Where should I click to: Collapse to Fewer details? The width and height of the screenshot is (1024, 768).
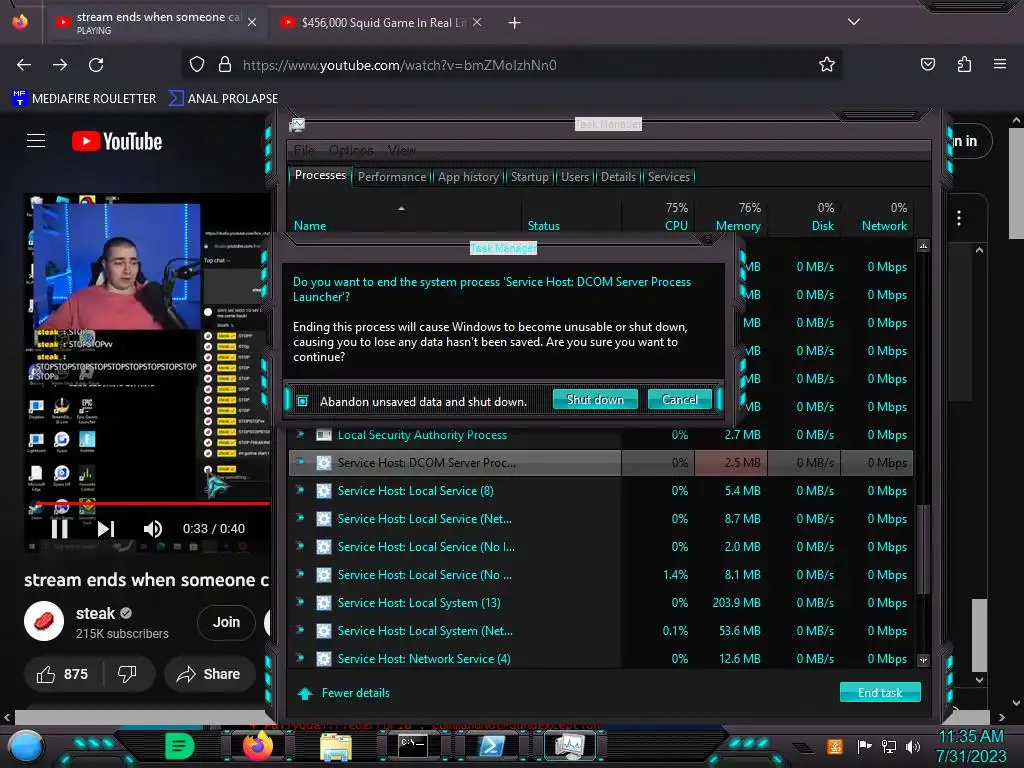point(344,693)
